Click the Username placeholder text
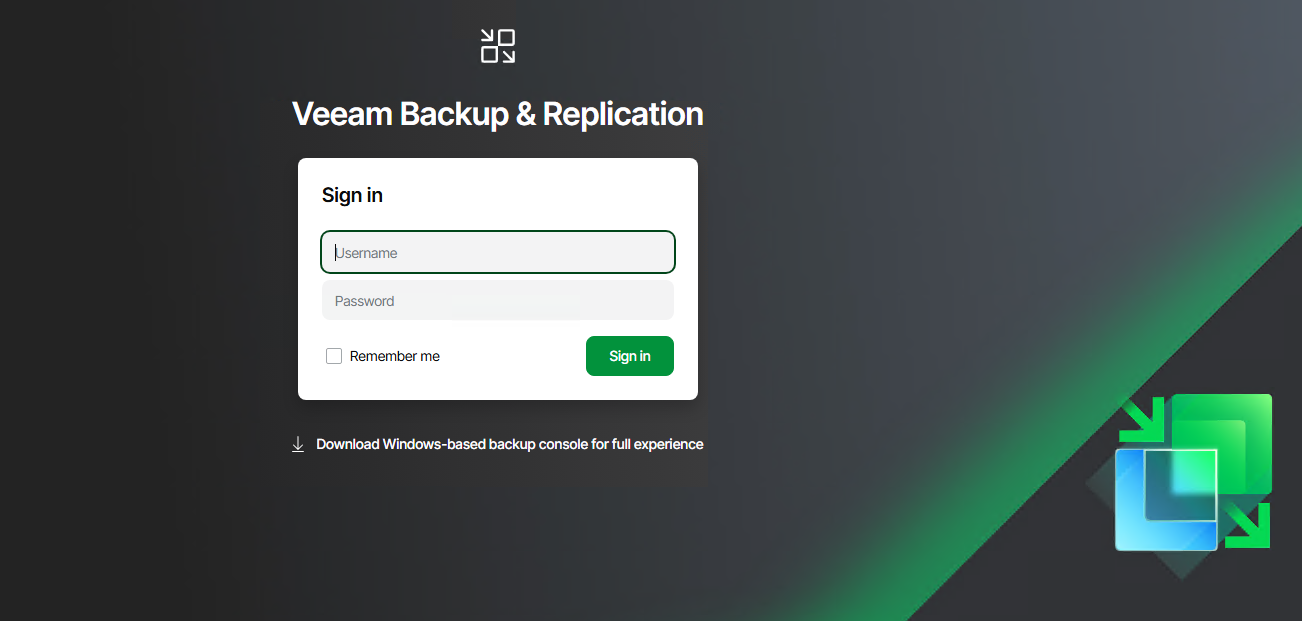Image resolution: width=1302 pixels, height=621 pixels. pos(366,253)
